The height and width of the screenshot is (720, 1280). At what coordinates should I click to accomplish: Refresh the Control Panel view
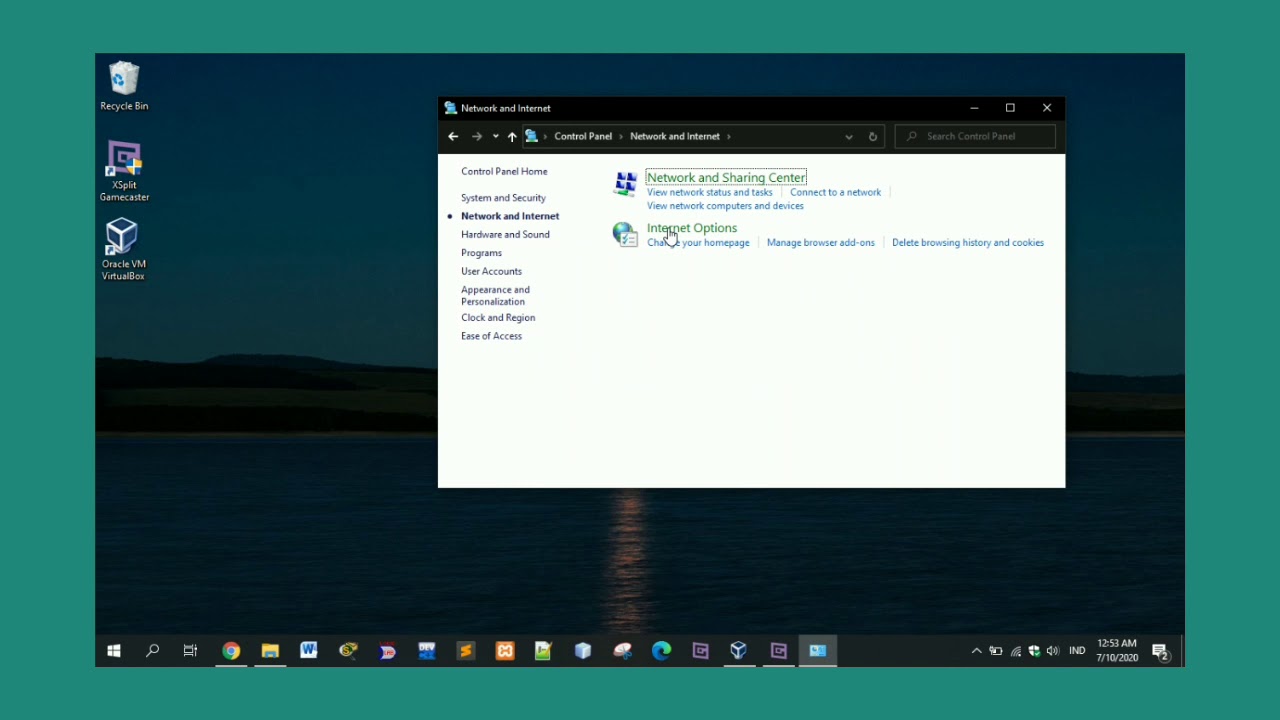tap(873, 136)
